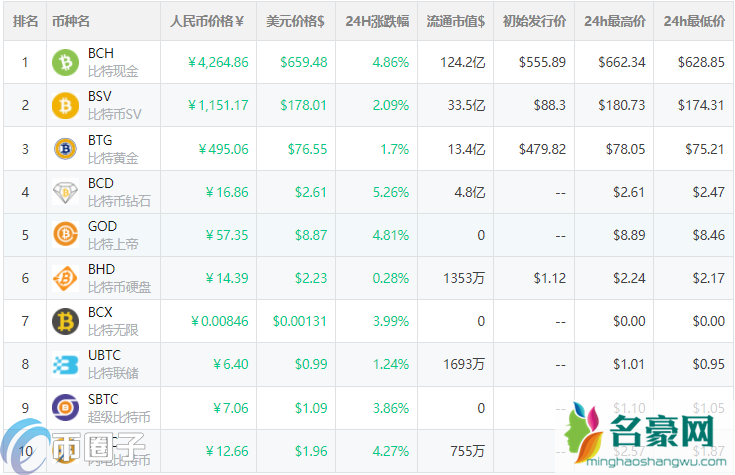This screenshot has height=475, width=735.
Task: Click the purple SBTC coin icon
Action: tap(65, 407)
